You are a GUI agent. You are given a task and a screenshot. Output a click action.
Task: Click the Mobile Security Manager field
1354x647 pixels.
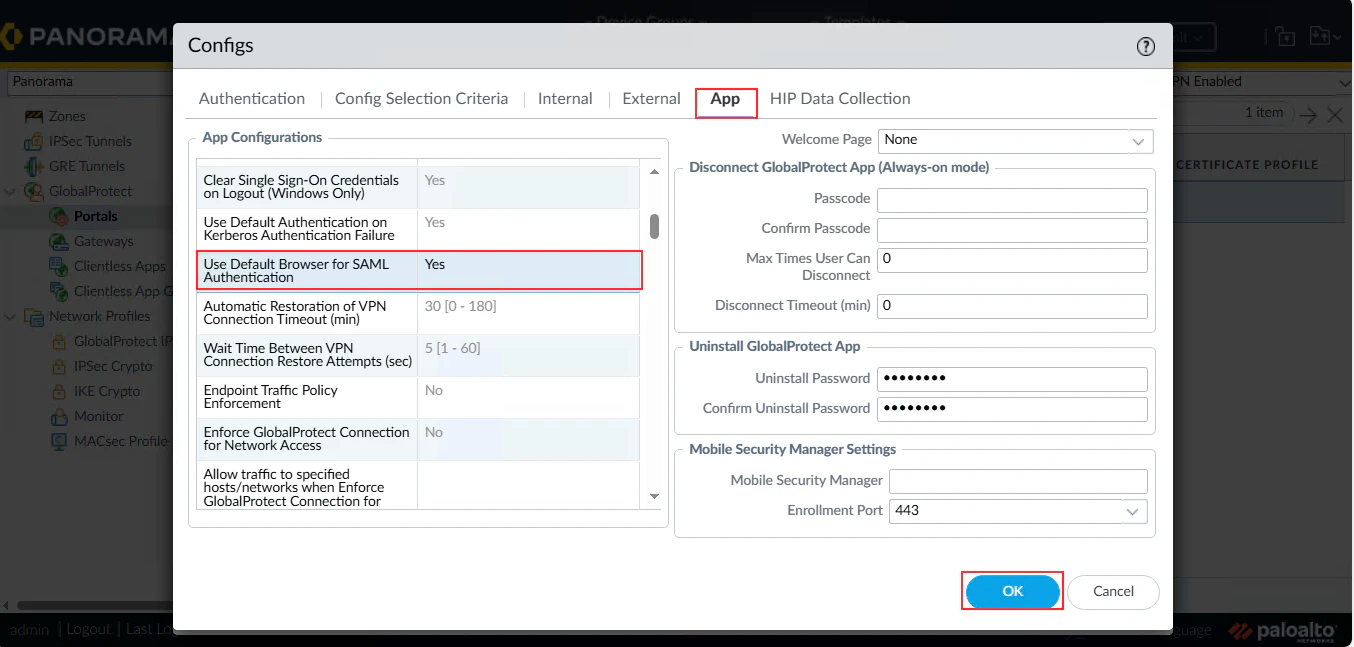pos(1018,481)
